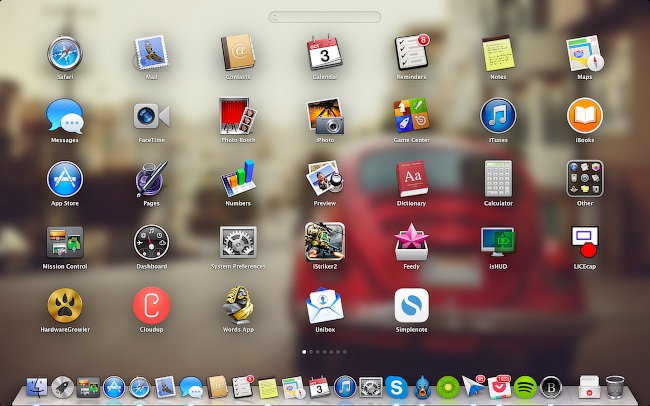650x406 pixels.
Task: Open the Cloudup app
Action: click(151, 306)
